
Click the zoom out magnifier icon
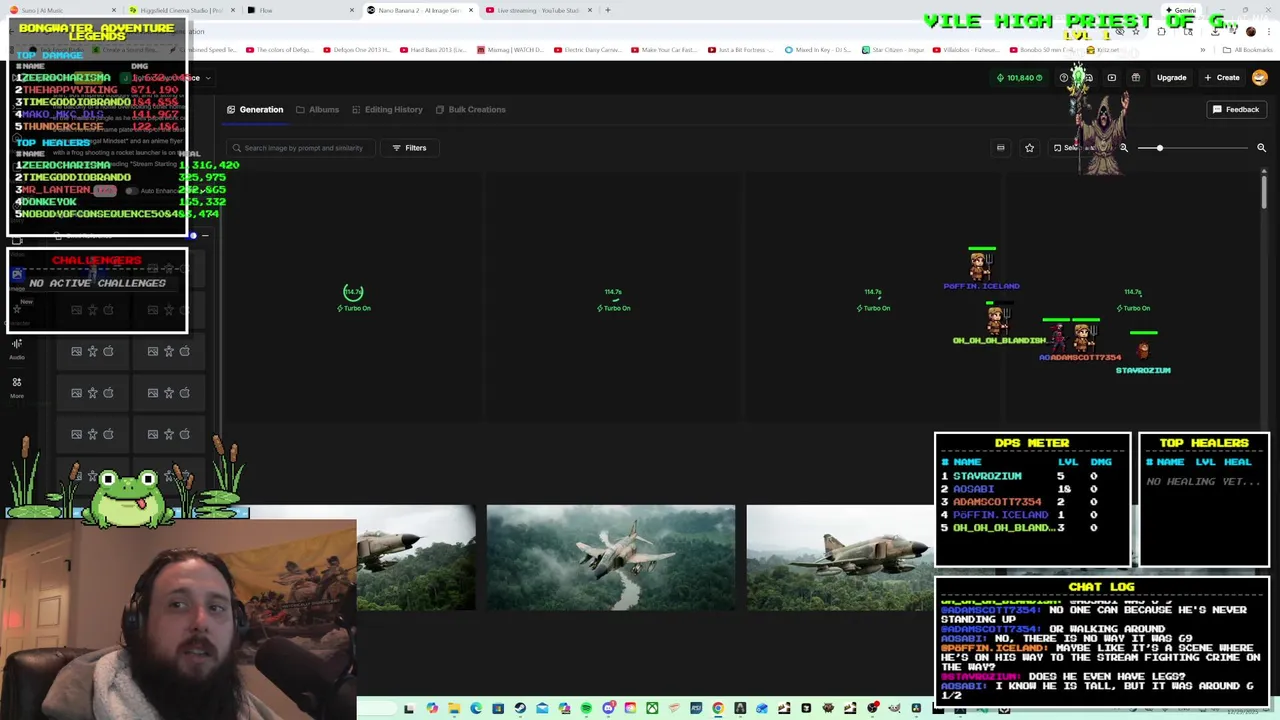click(1124, 148)
